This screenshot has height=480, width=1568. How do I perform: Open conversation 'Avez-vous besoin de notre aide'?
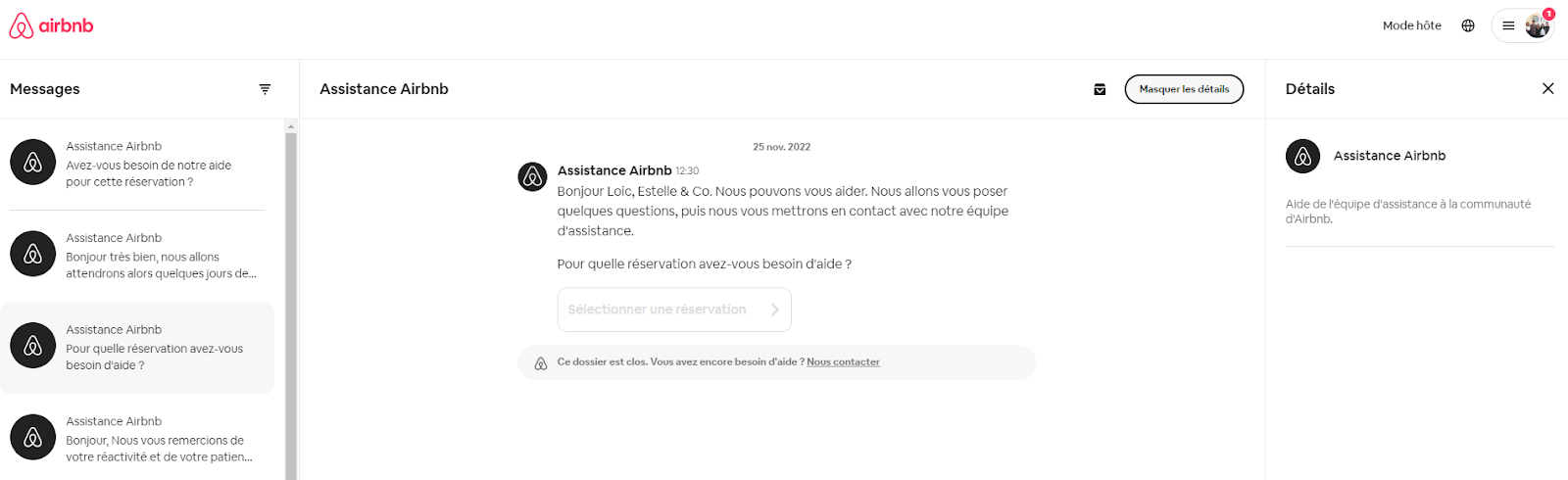(137, 164)
